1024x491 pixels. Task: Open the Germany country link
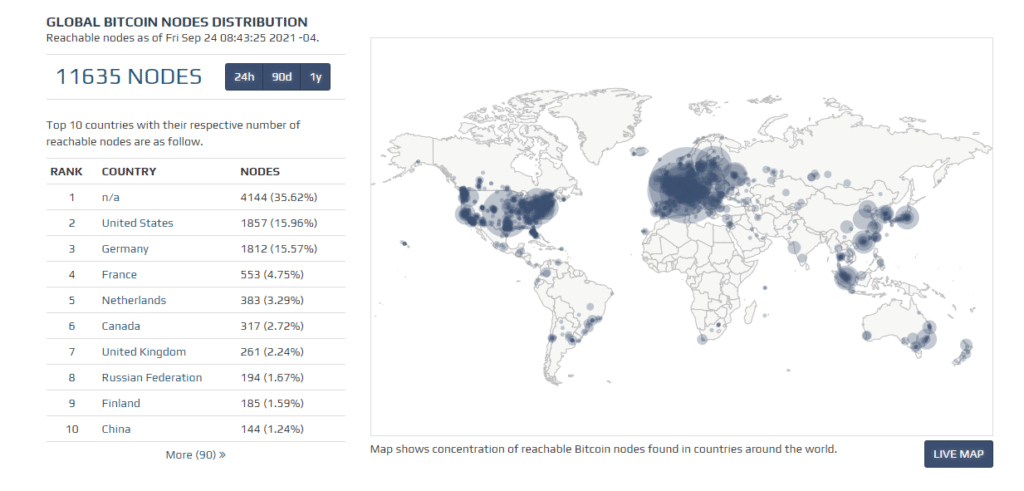click(125, 249)
